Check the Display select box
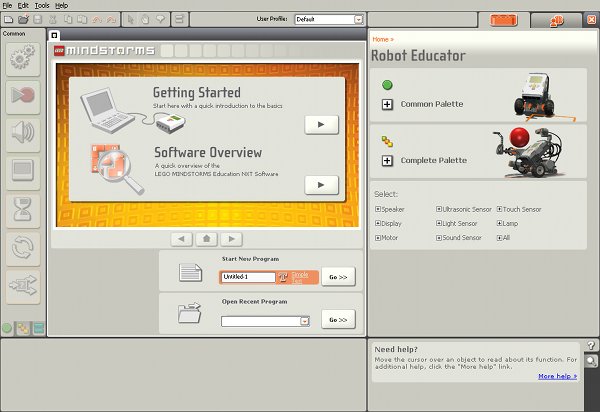 378,223
